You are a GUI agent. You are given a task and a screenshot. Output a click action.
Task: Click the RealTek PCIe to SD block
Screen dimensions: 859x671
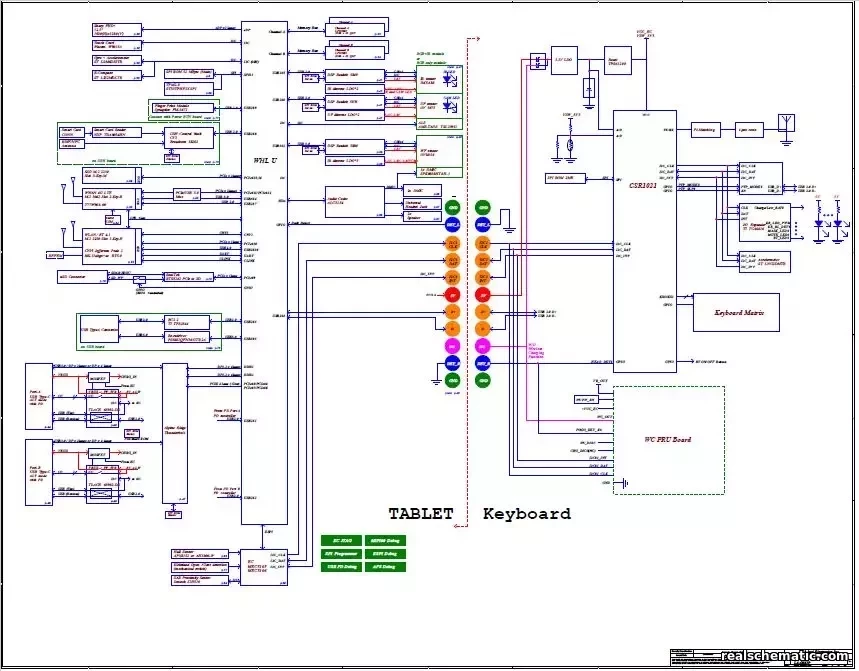[x=188, y=277]
